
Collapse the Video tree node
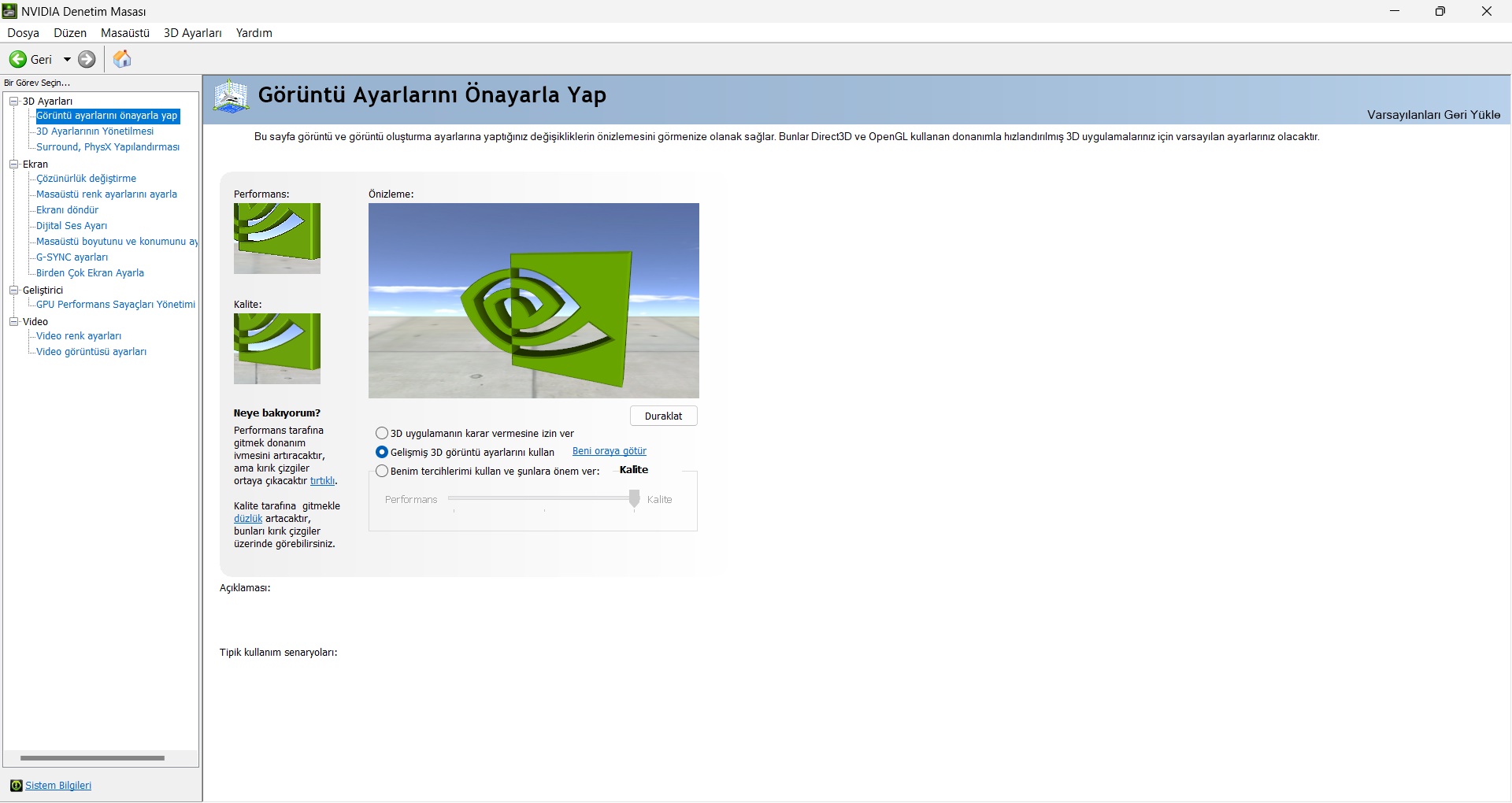point(13,321)
